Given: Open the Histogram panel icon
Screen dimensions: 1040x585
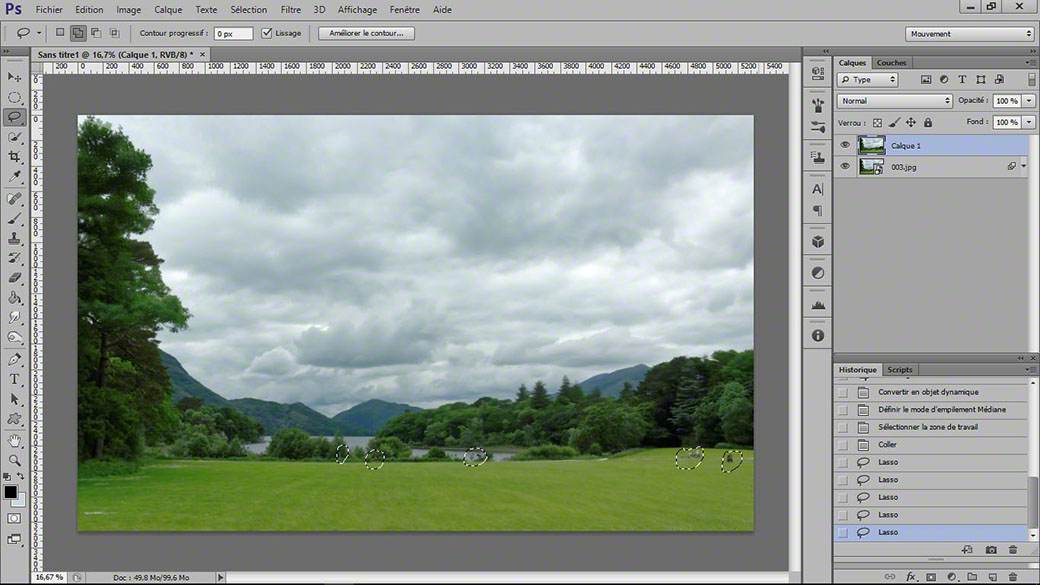Looking at the screenshot, I should [x=818, y=304].
